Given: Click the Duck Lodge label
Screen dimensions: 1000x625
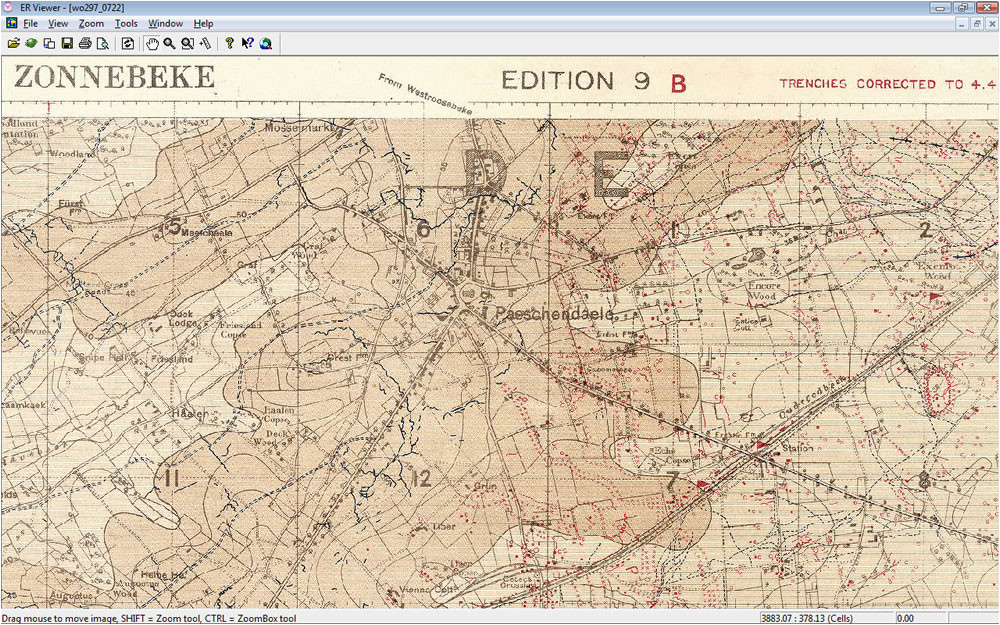Looking at the screenshot, I should pyautogui.click(x=182, y=318).
